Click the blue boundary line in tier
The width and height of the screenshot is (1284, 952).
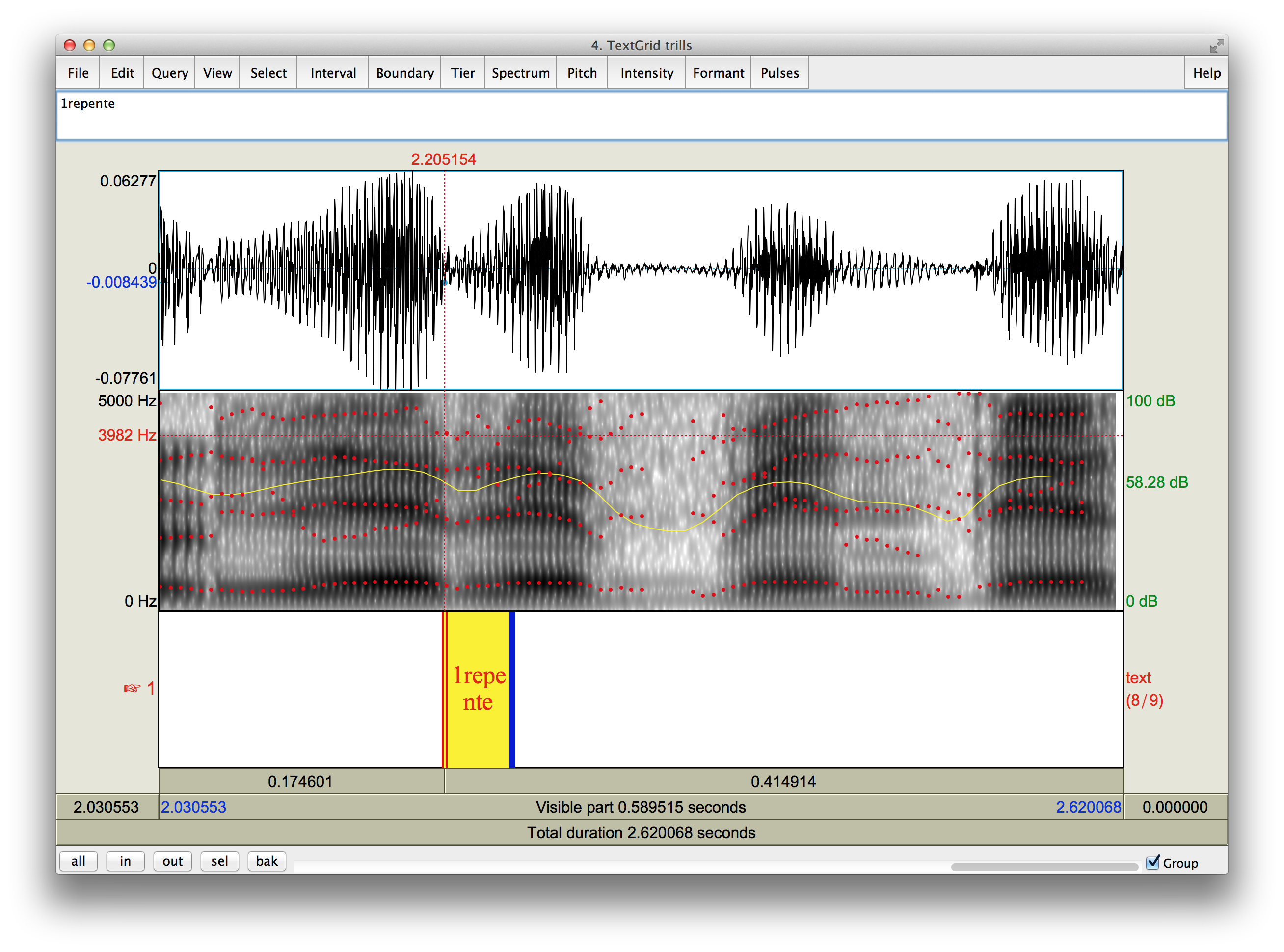(512, 689)
